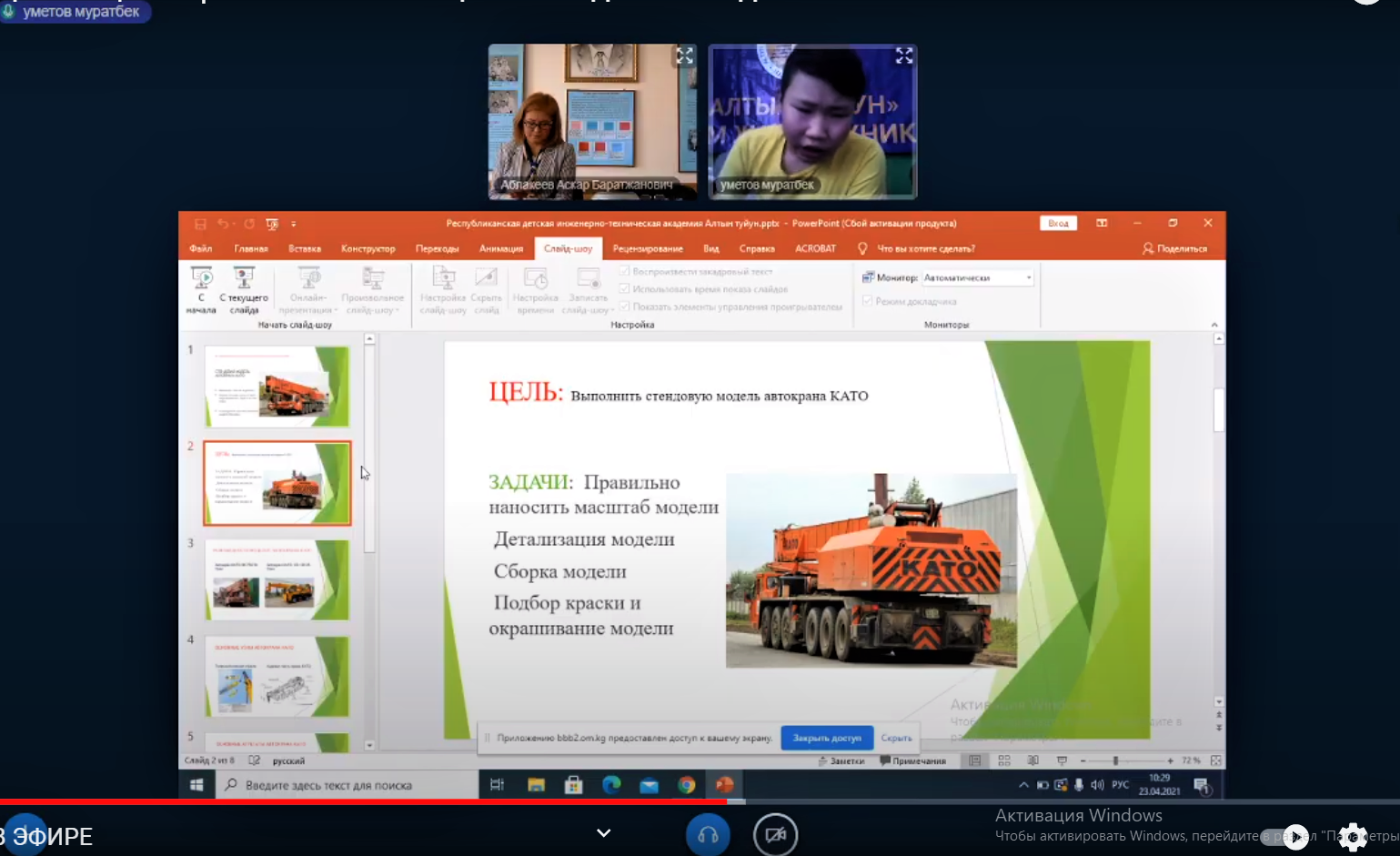
Task: Click the Поделиться share button
Action: pyautogui.click(x=1174, y=248)
